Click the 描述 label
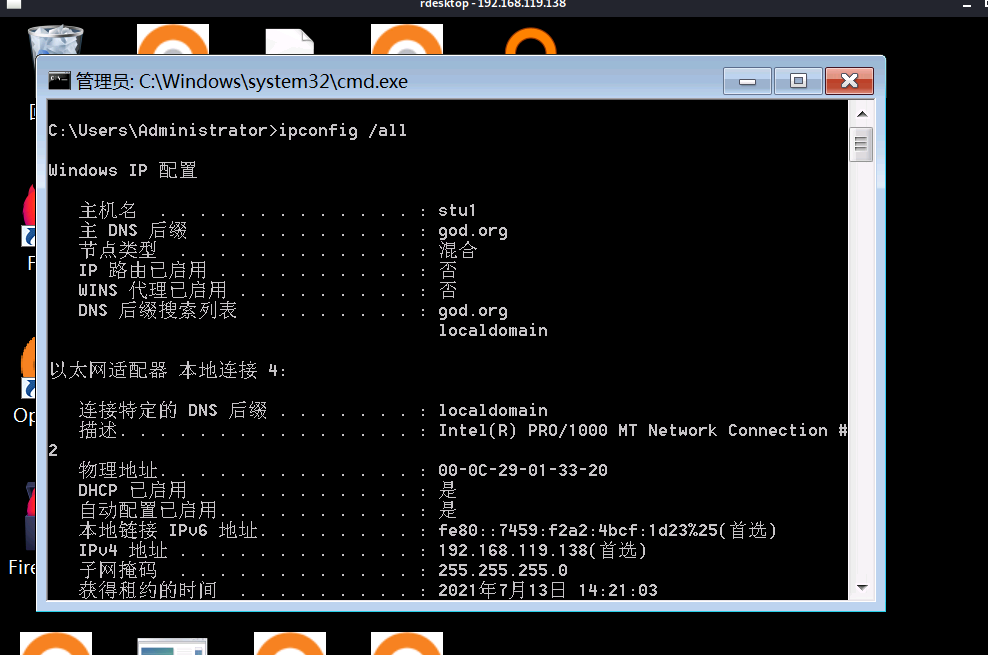 (98, 431)
